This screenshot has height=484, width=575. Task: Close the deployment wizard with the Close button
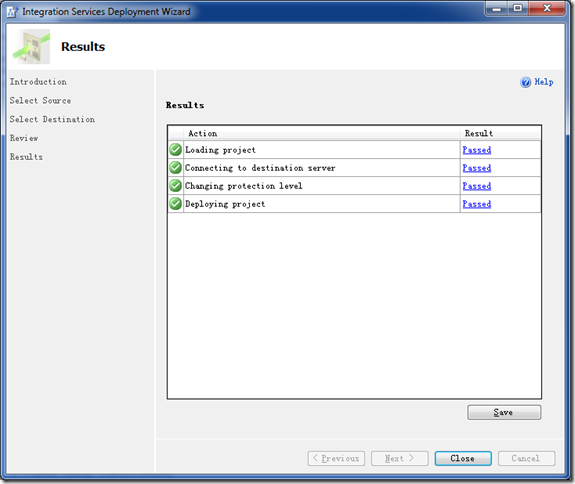click(463, 458)
